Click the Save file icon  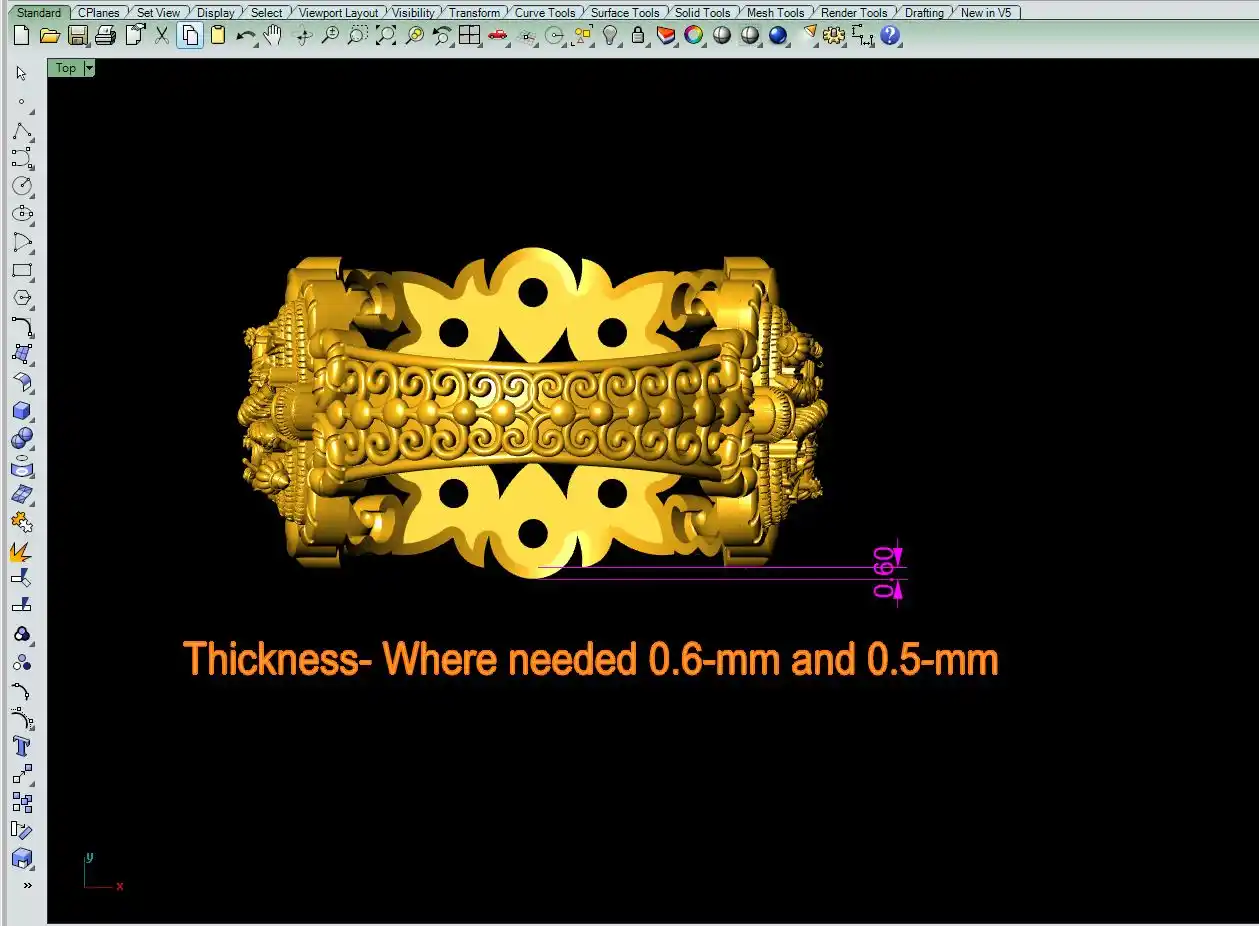tap(78, 36)
